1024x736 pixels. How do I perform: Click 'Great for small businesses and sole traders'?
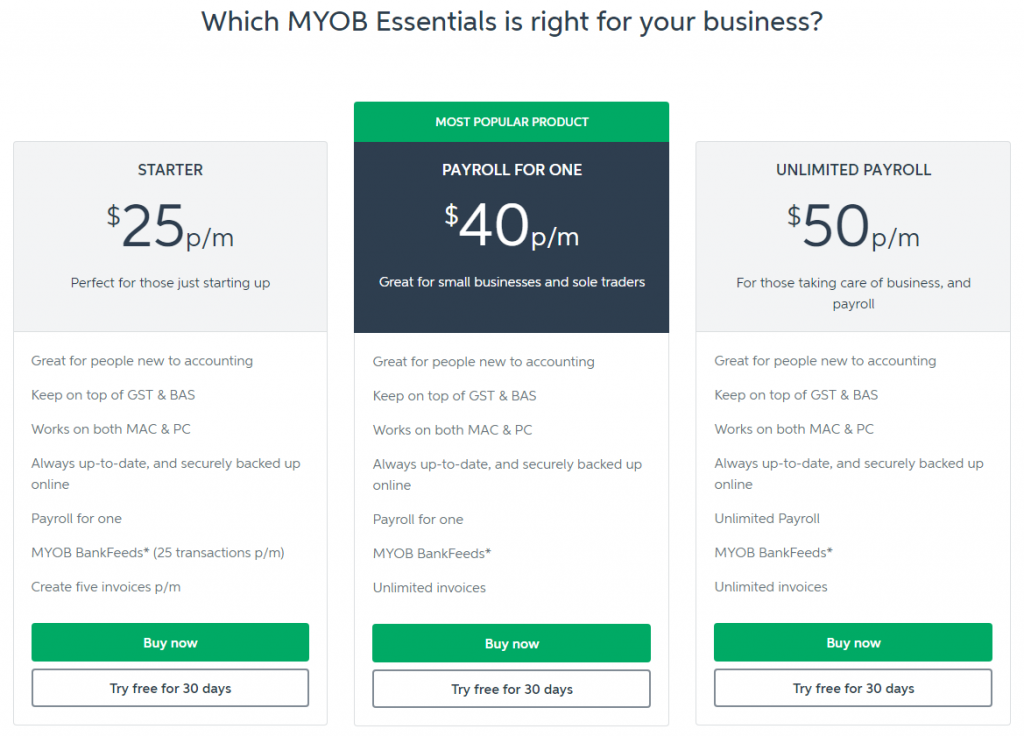(511, 282)
